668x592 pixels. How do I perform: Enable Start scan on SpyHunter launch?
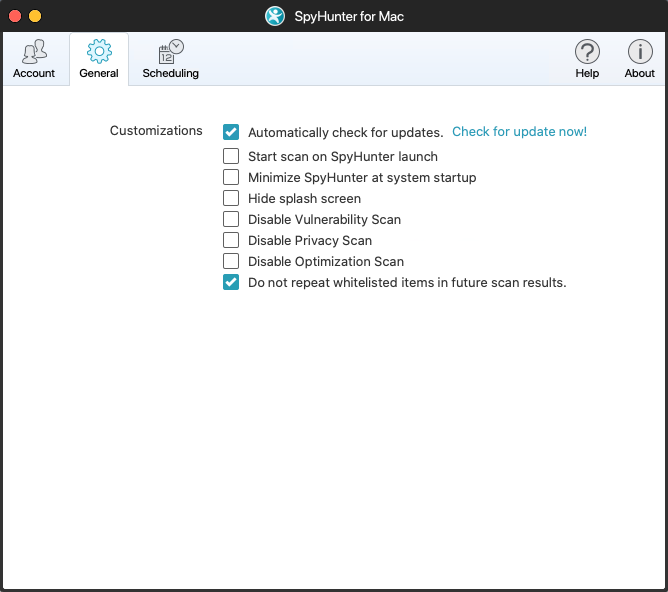(231, 156)
